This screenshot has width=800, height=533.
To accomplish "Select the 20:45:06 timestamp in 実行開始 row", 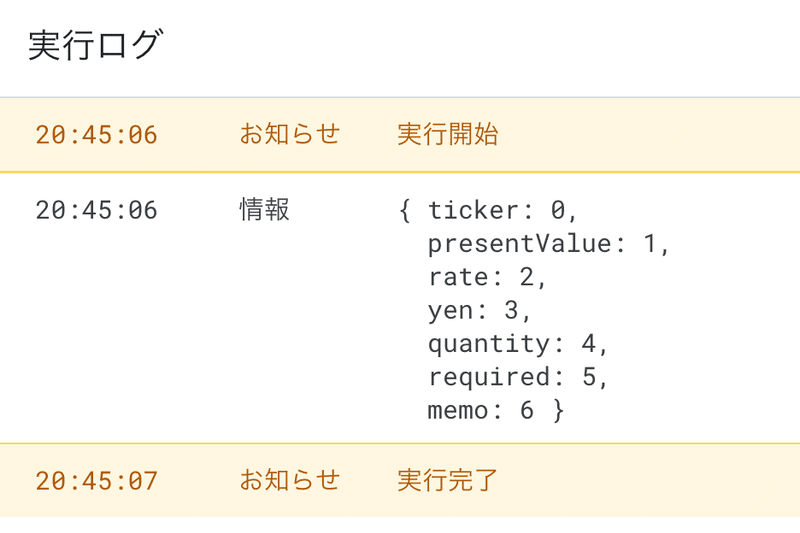I will pyautogui.click(x=96, y=135).
